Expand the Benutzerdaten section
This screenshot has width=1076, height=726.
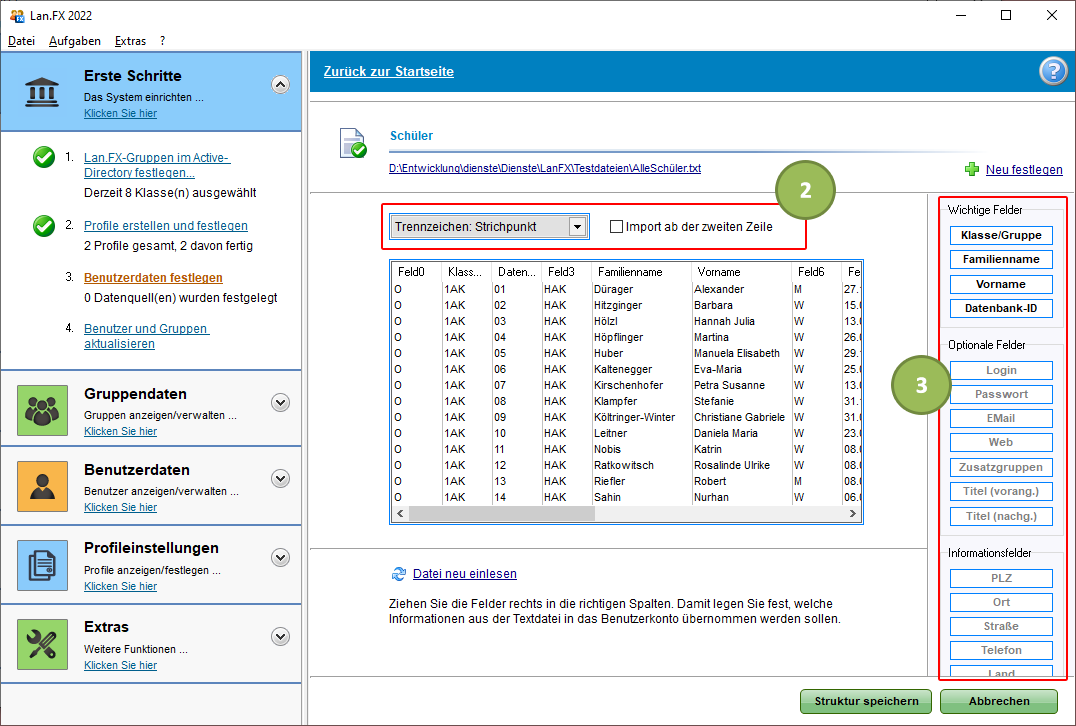point(280,478)
